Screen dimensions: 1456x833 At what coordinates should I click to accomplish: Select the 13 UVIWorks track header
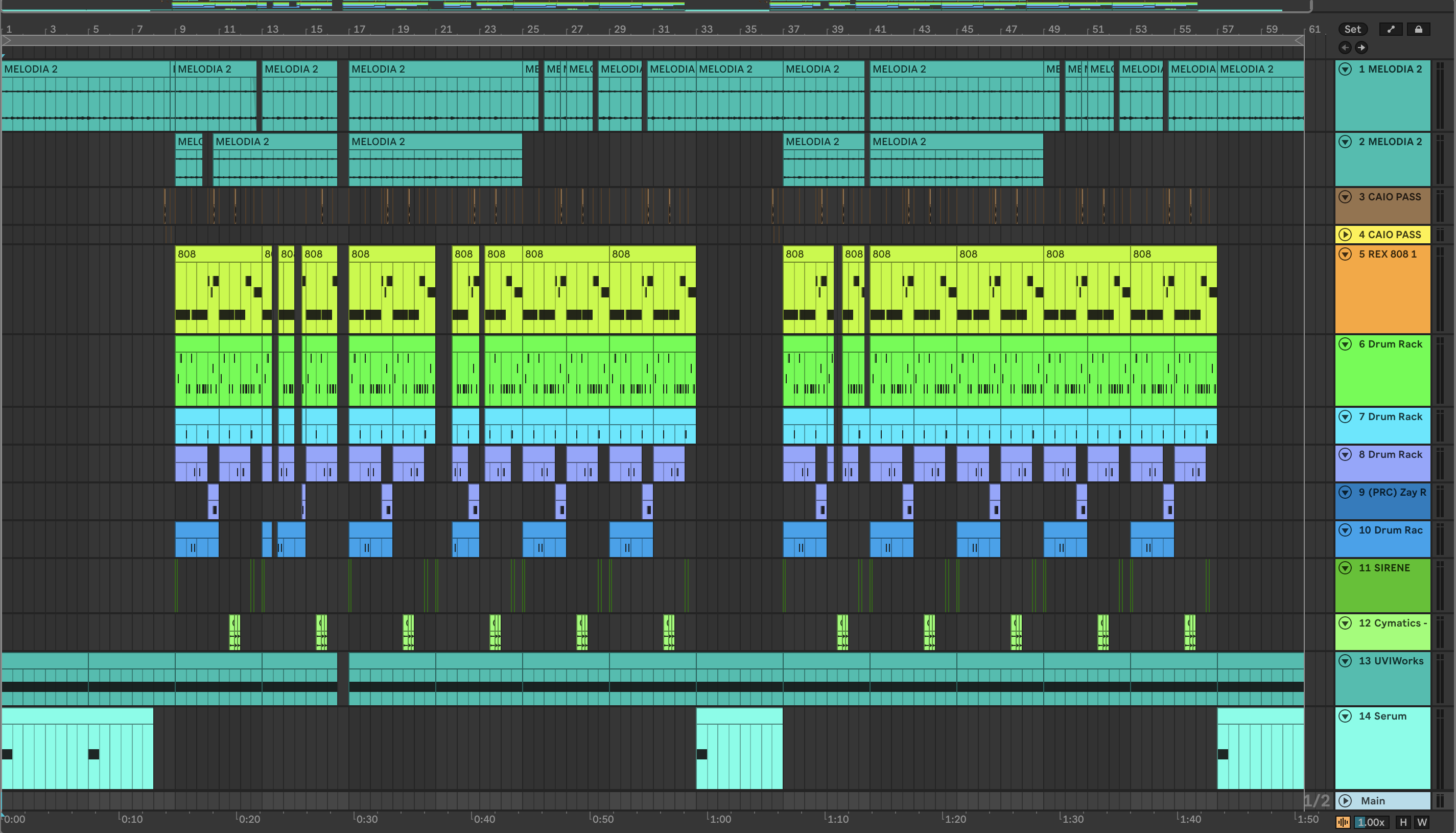pyautogui.click(x=1391, y=661)
